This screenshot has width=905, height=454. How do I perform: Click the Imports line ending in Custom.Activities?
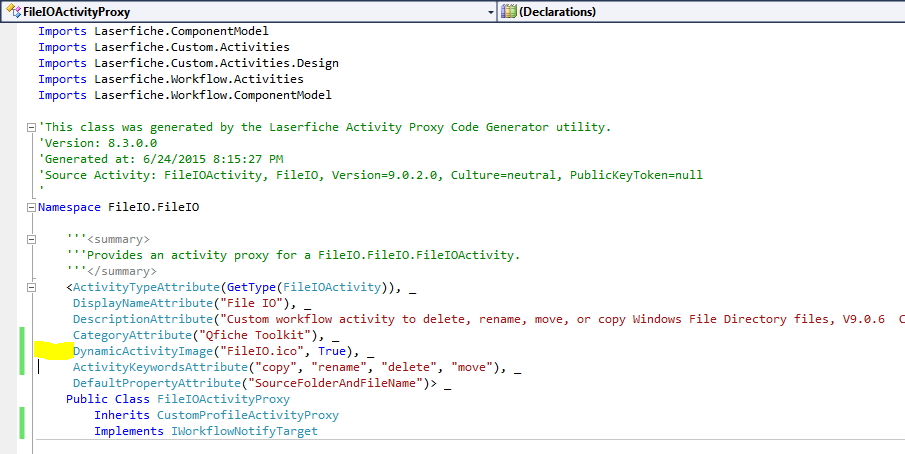(x=164, y=47)
